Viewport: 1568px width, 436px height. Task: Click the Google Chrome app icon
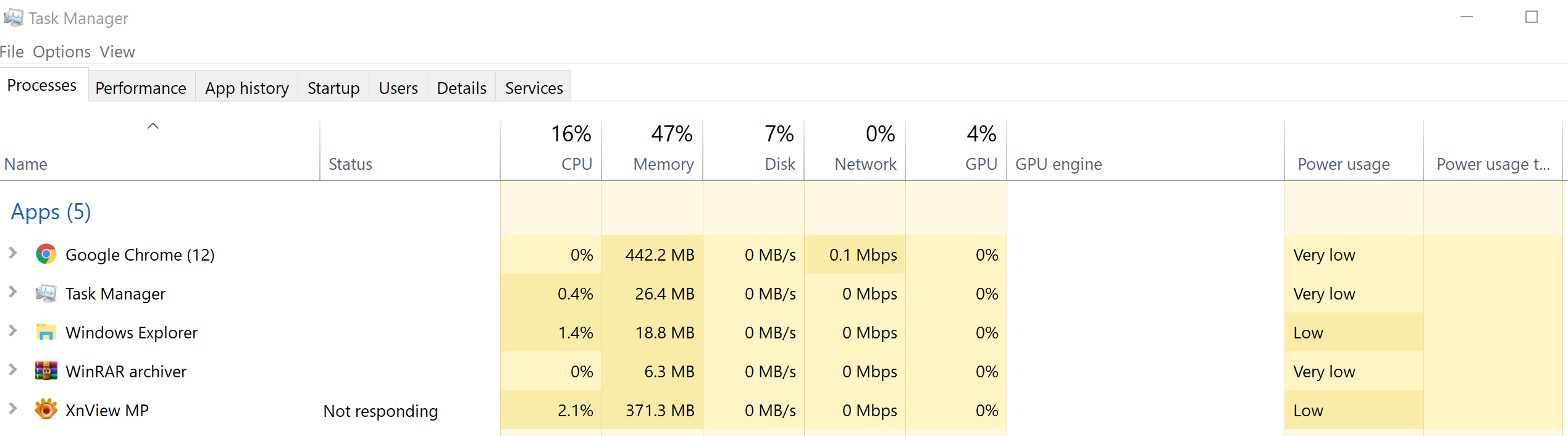(x=46, y=254)
